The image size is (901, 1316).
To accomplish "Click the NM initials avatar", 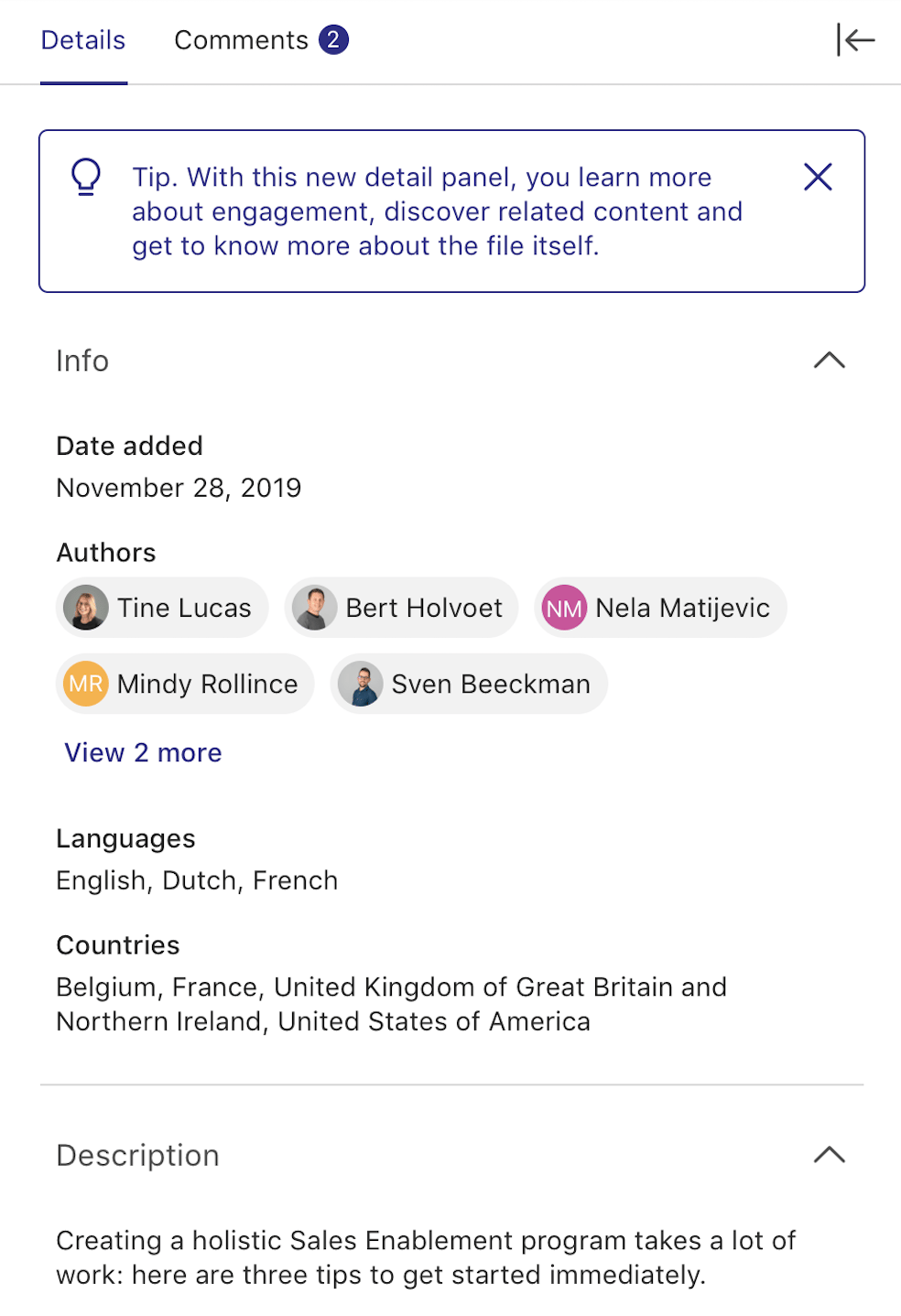I will 564,608.
